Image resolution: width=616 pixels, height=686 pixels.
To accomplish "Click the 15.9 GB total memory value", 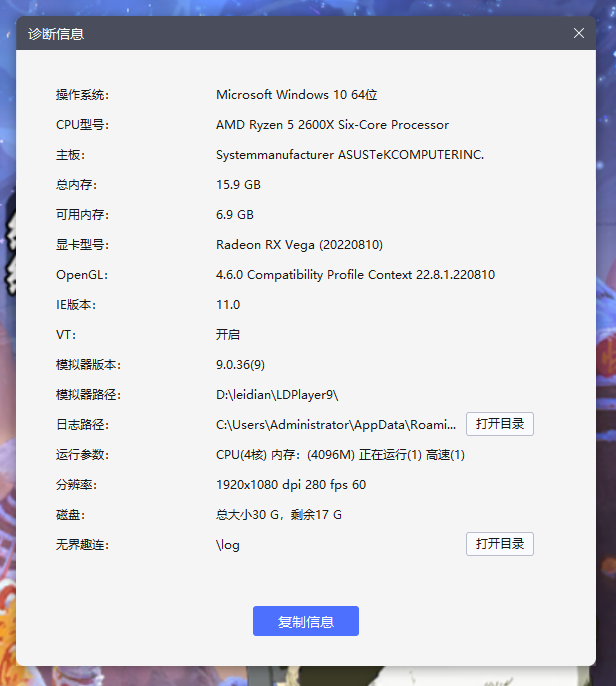I will point(238,185).
